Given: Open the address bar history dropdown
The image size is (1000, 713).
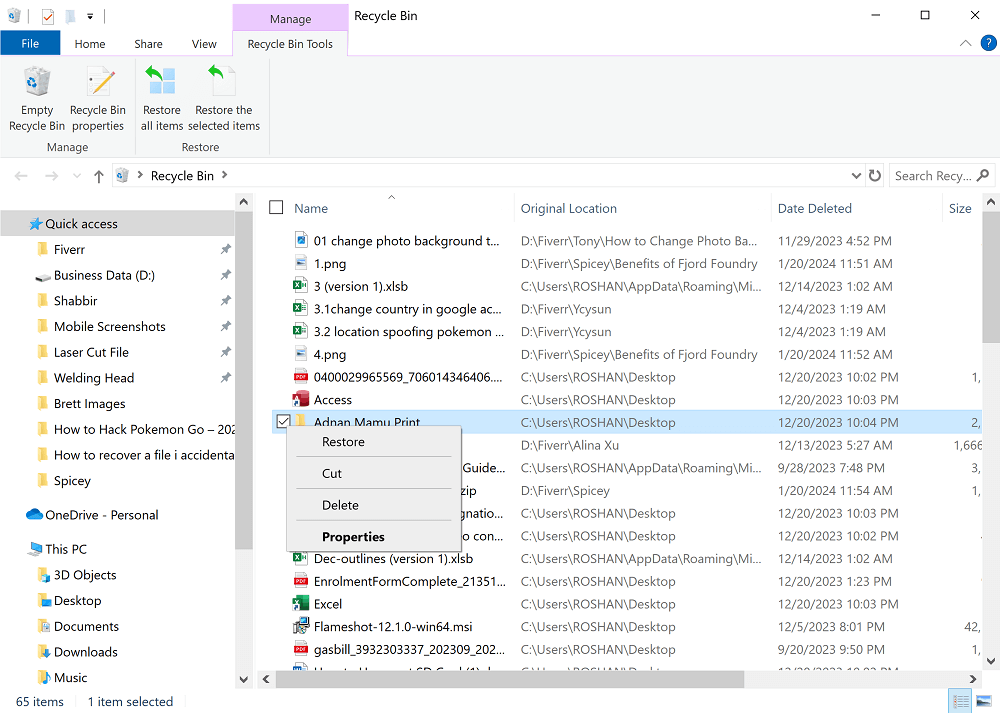Looking at the screenshot, I should click(857, 175).
